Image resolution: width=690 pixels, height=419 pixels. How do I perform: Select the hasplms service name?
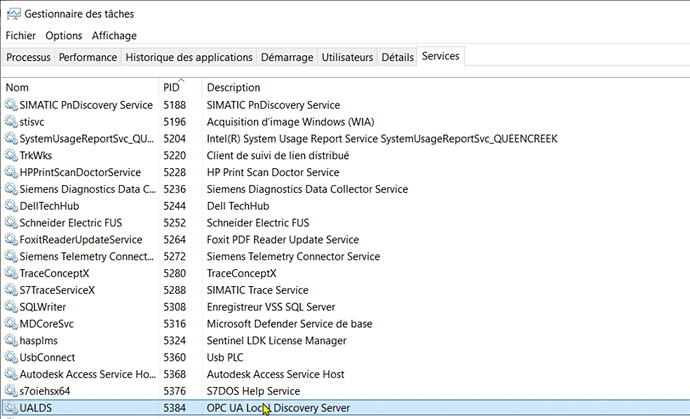[x=38, y=341]
